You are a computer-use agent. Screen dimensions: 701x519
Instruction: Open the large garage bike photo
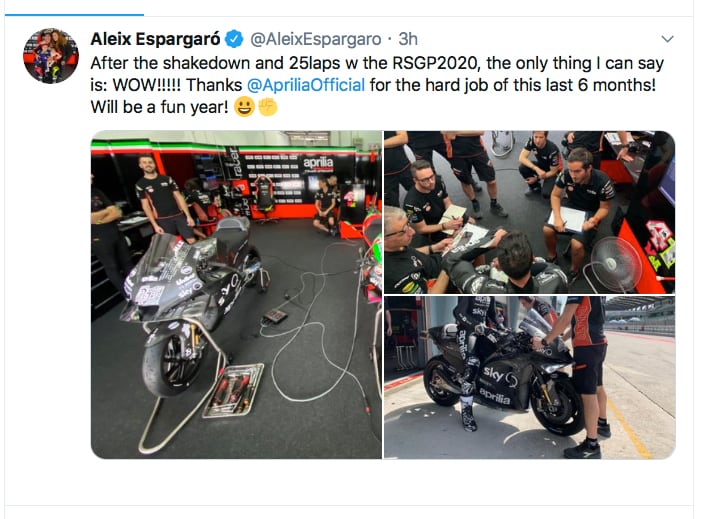point(236,295)
